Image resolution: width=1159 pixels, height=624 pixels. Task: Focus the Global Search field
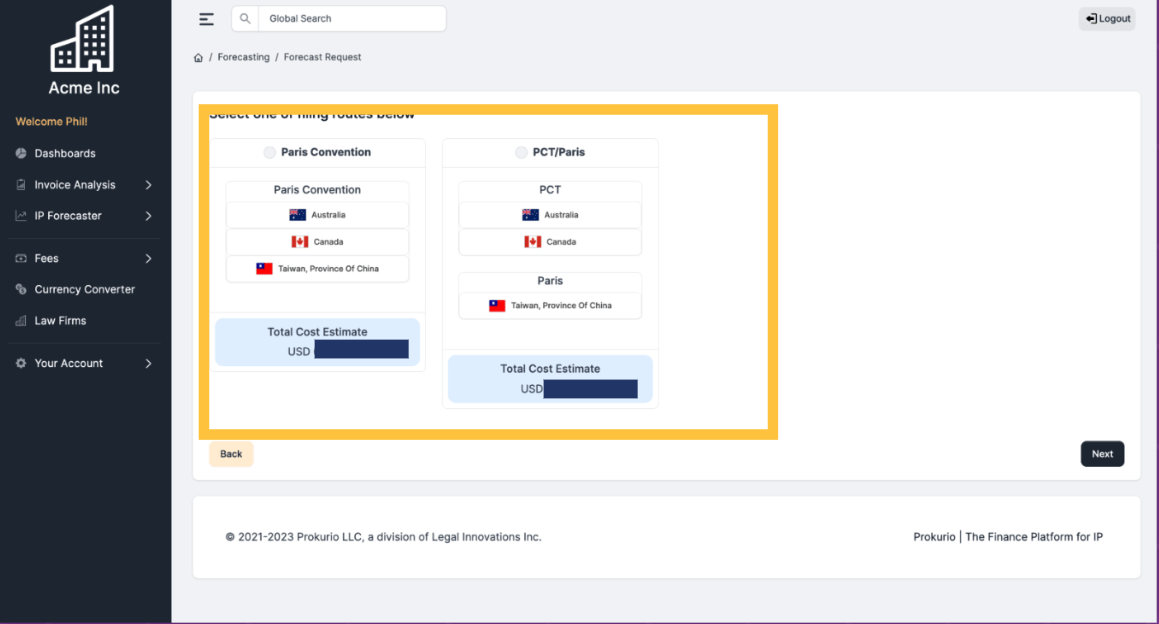click(352, 18)
